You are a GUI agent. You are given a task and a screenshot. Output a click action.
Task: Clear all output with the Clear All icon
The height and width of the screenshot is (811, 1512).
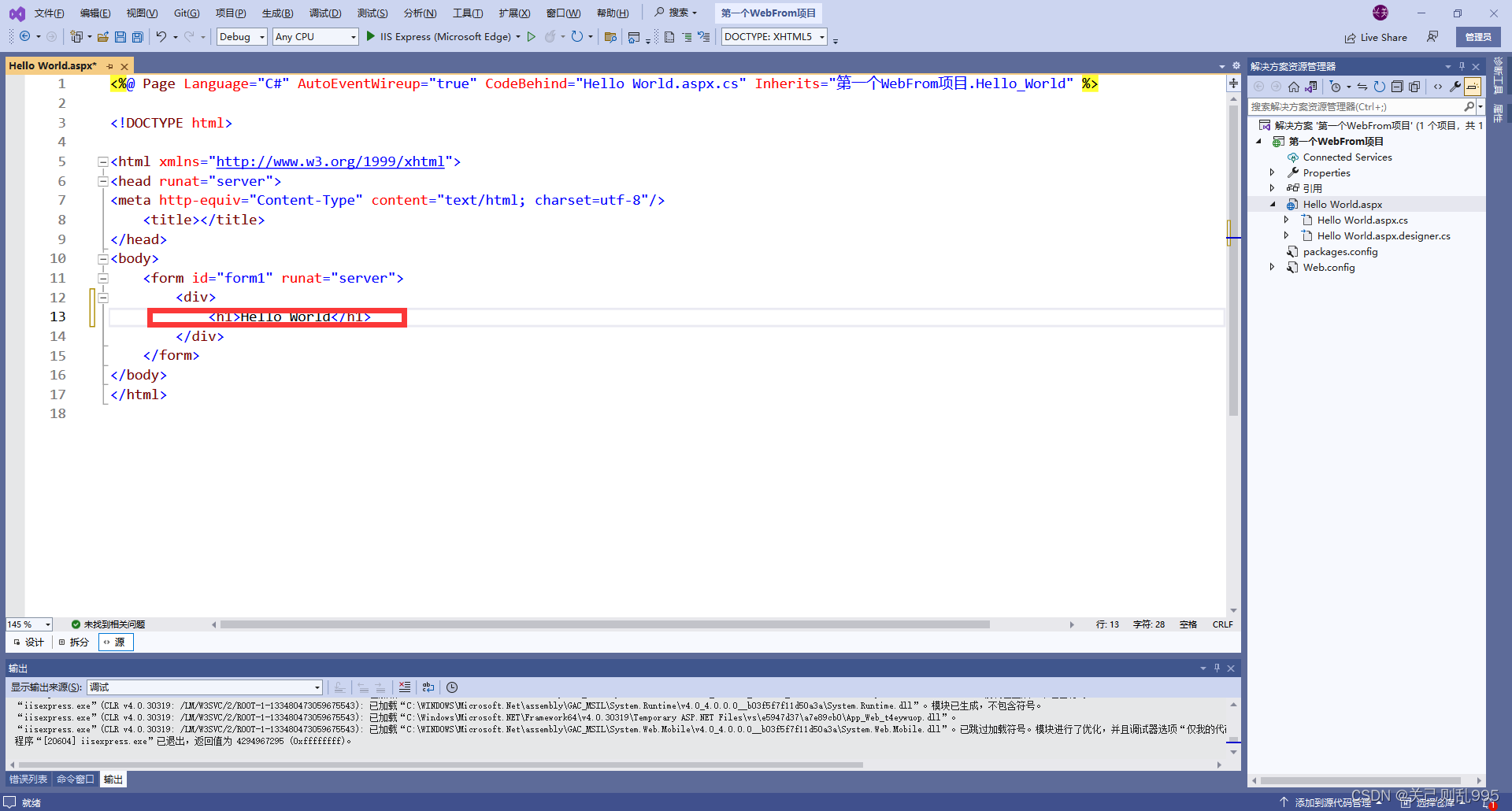pos(405,687)
